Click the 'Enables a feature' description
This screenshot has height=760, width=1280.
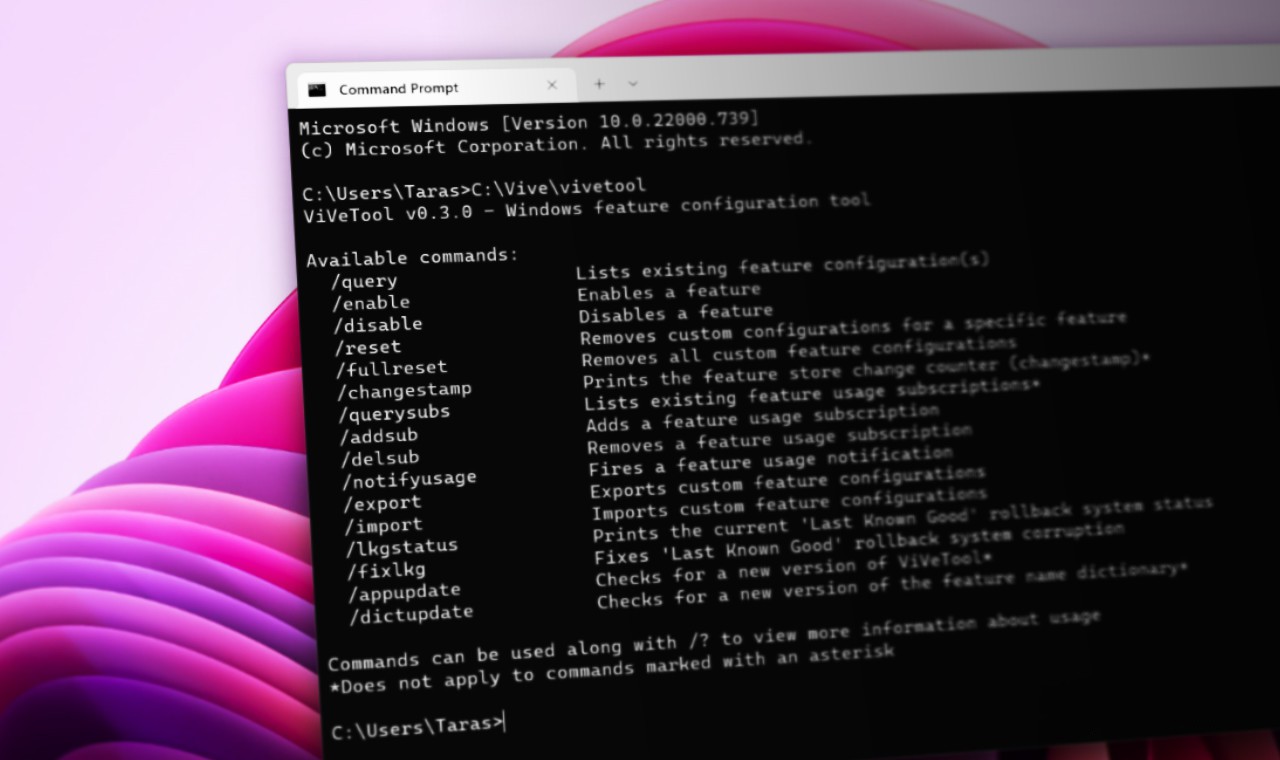[x=669, y=292]
